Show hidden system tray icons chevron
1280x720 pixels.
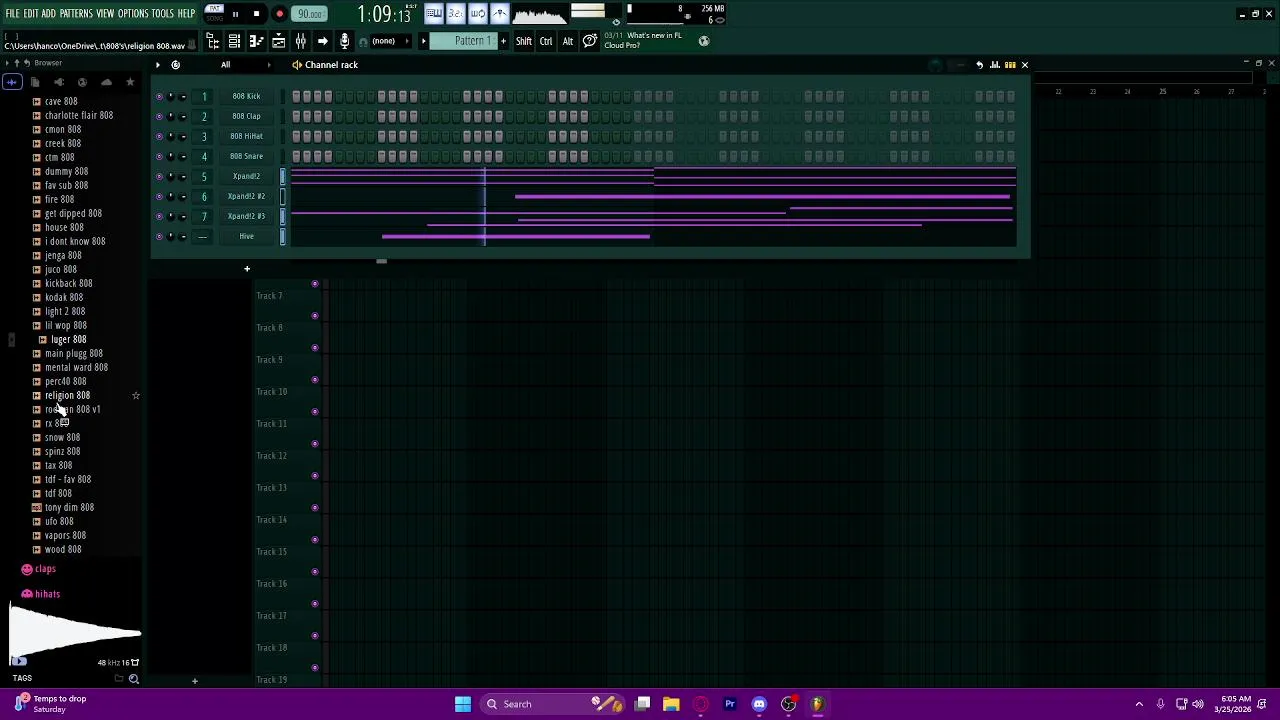(x=1139, y=704)
